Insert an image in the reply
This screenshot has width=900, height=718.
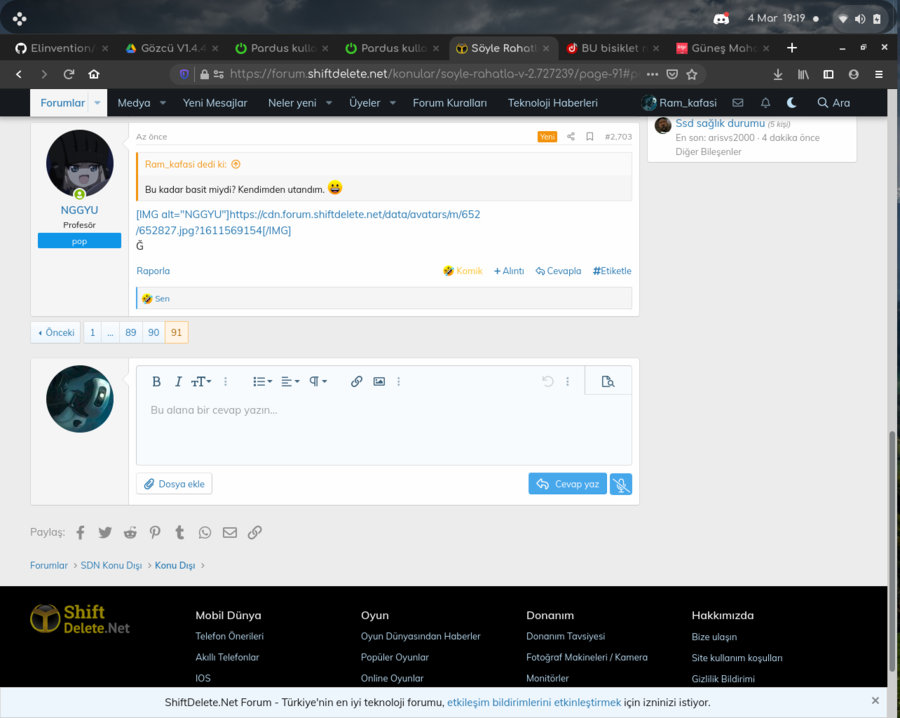(379, 382)
